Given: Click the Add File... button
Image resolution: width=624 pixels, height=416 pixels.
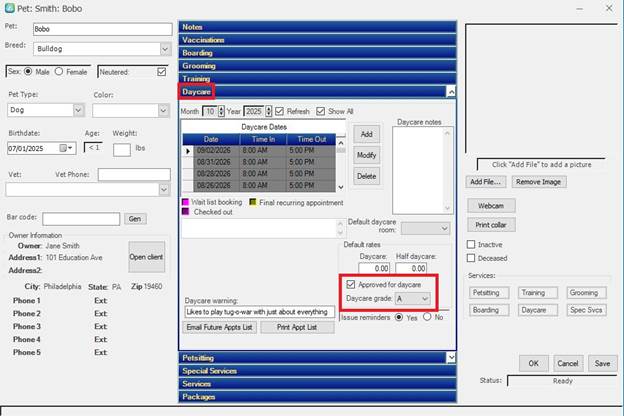Looking at the screenshot, I should [486, 182].
